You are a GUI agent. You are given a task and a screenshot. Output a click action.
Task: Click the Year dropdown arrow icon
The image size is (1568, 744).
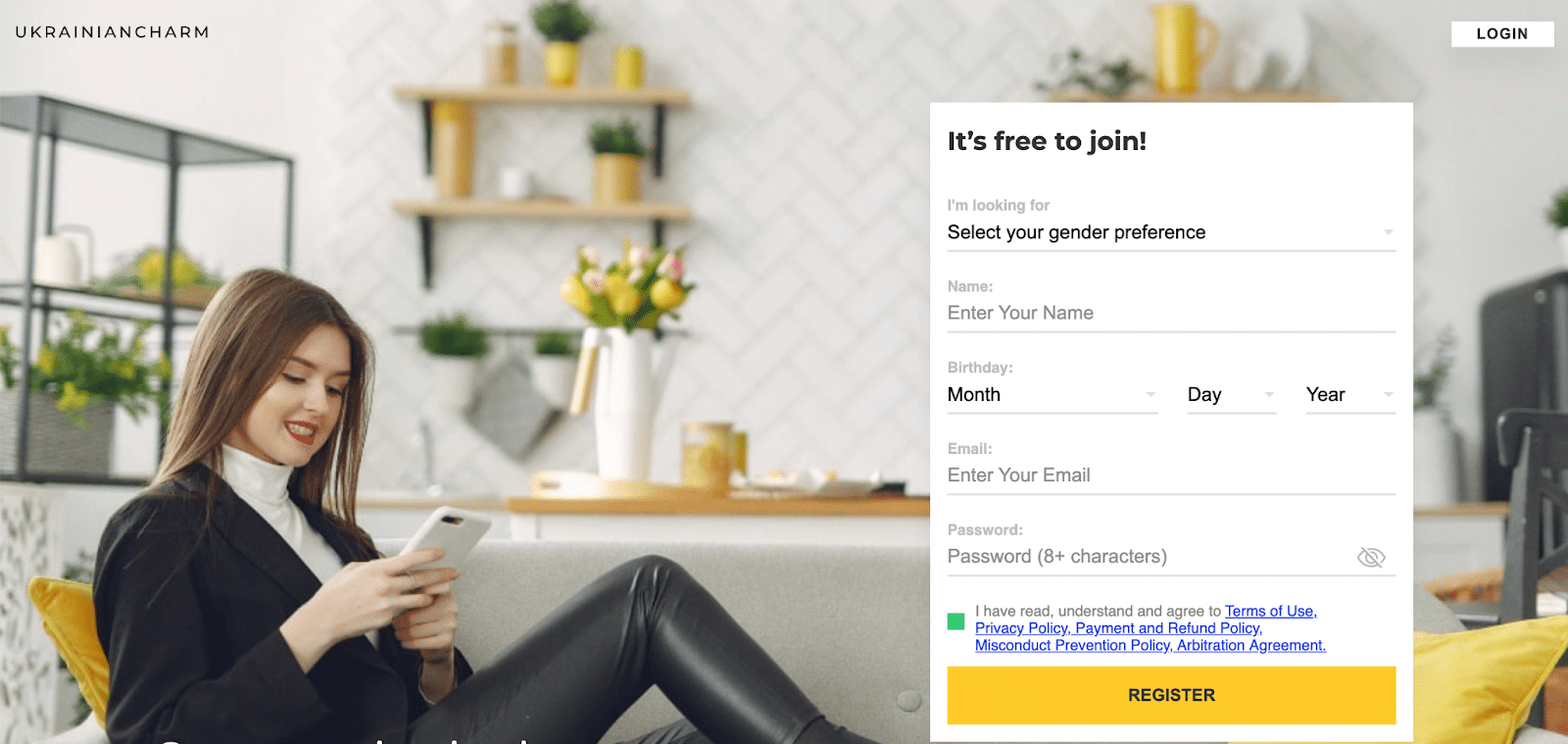[1388, 395]
